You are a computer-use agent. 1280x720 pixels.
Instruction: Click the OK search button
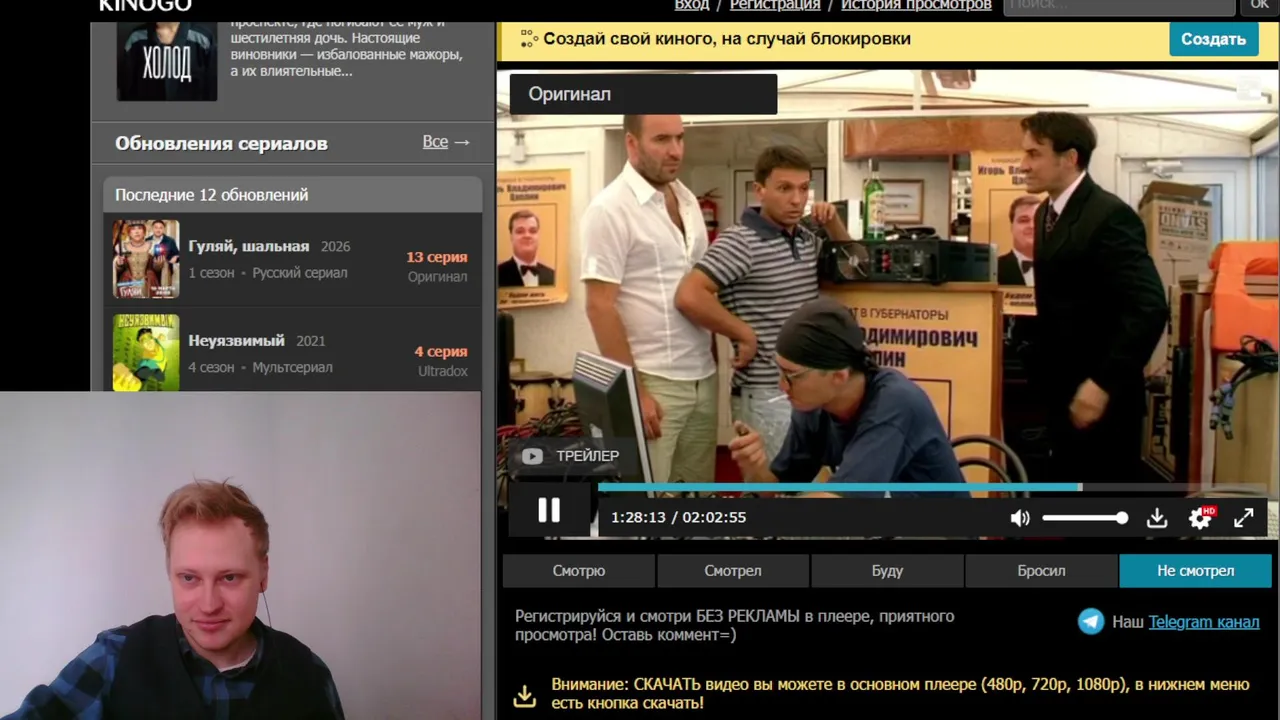point(1259,6)
